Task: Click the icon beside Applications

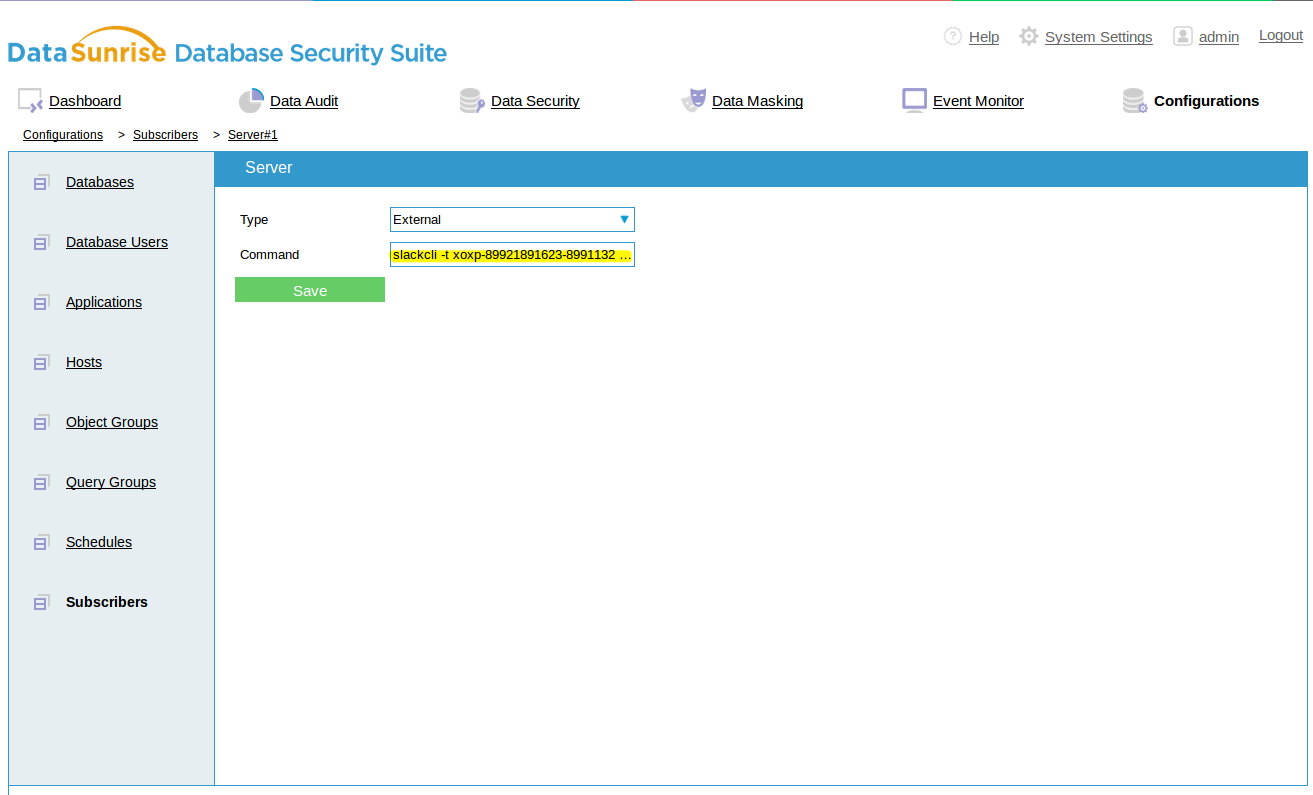Action: tap(41, 303)
